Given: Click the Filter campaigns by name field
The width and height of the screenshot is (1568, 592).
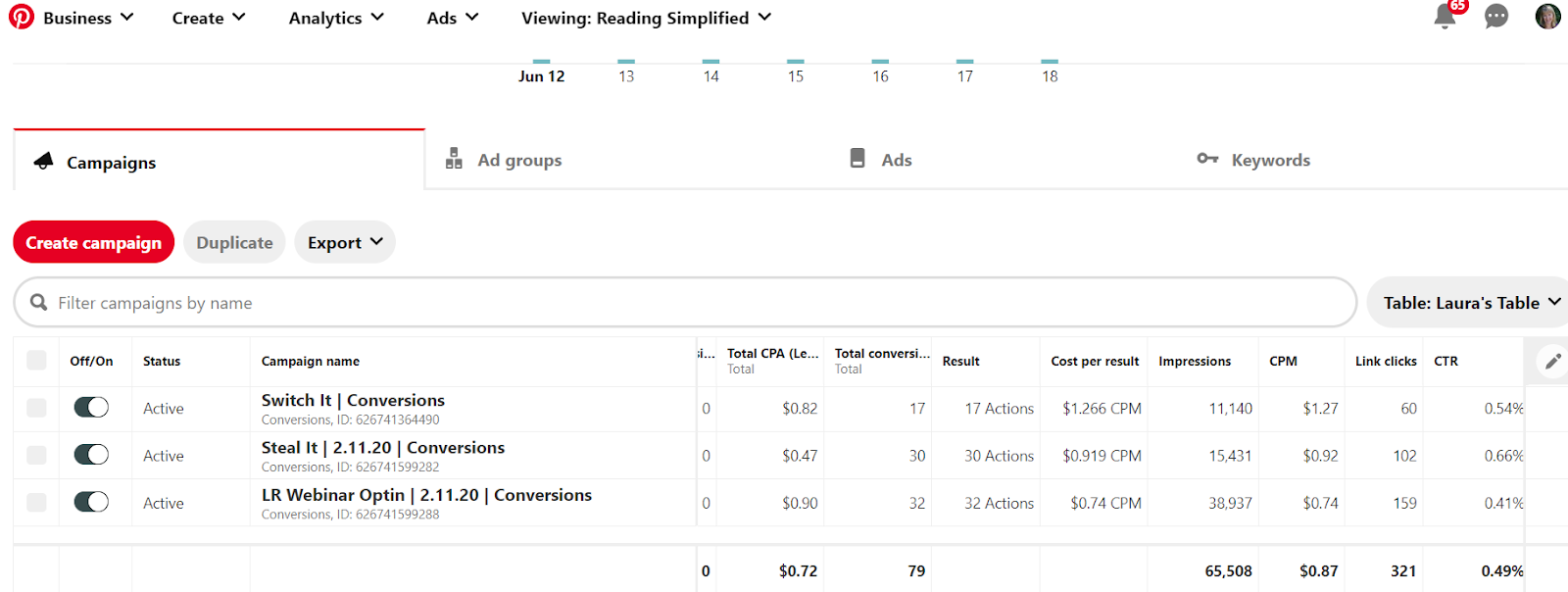Looking at the screenshot, I should point(686,303).
